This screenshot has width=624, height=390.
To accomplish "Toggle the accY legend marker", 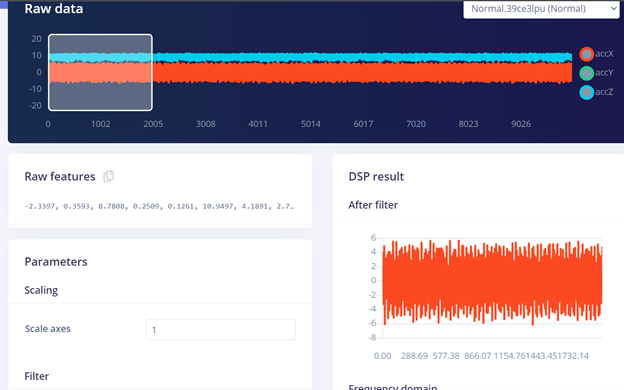I will tap(587, 73).
